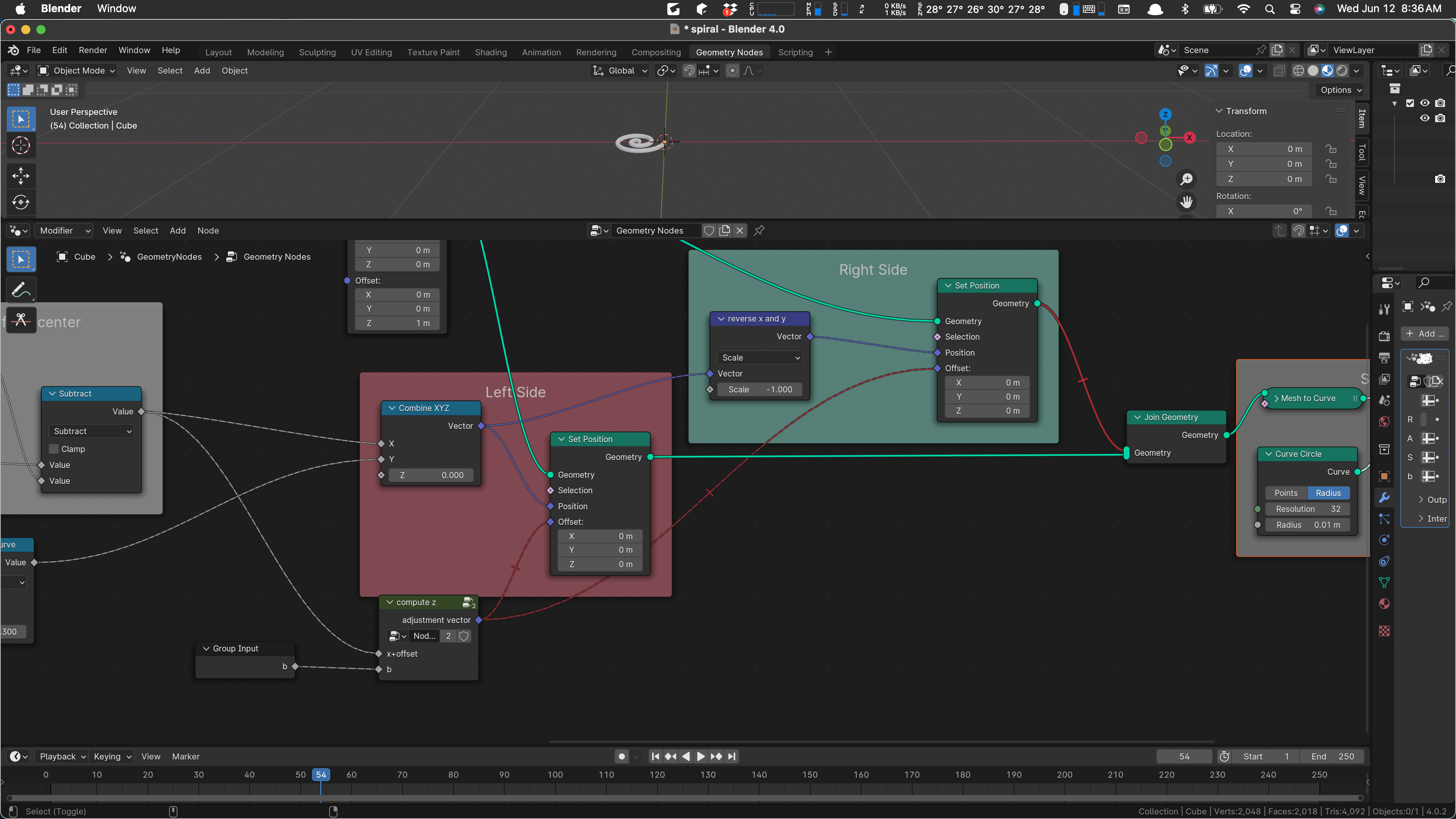Screen dimensions: 1456x819
Task: Go to parent node tree arrow icon
Action: coord(1280,230)
